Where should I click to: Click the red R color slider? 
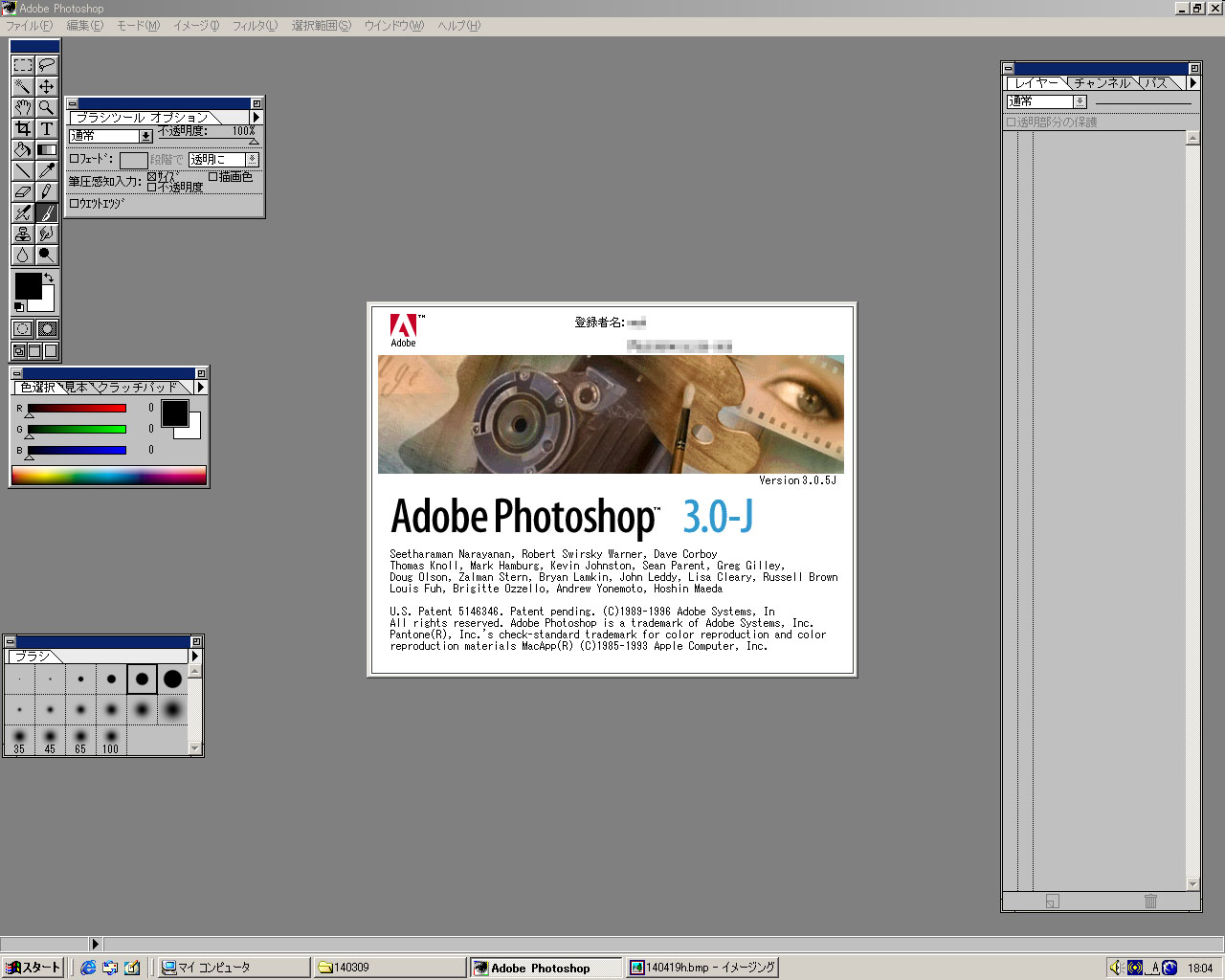point(77,409)
